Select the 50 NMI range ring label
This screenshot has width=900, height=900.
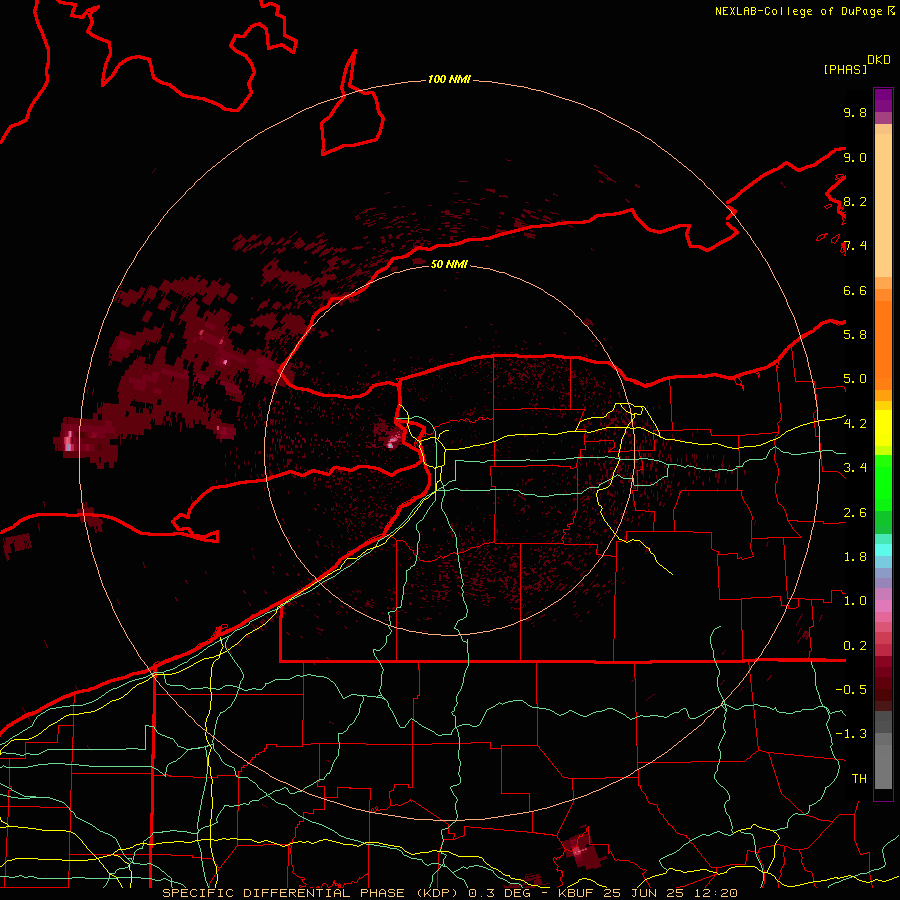click(449, 264)
